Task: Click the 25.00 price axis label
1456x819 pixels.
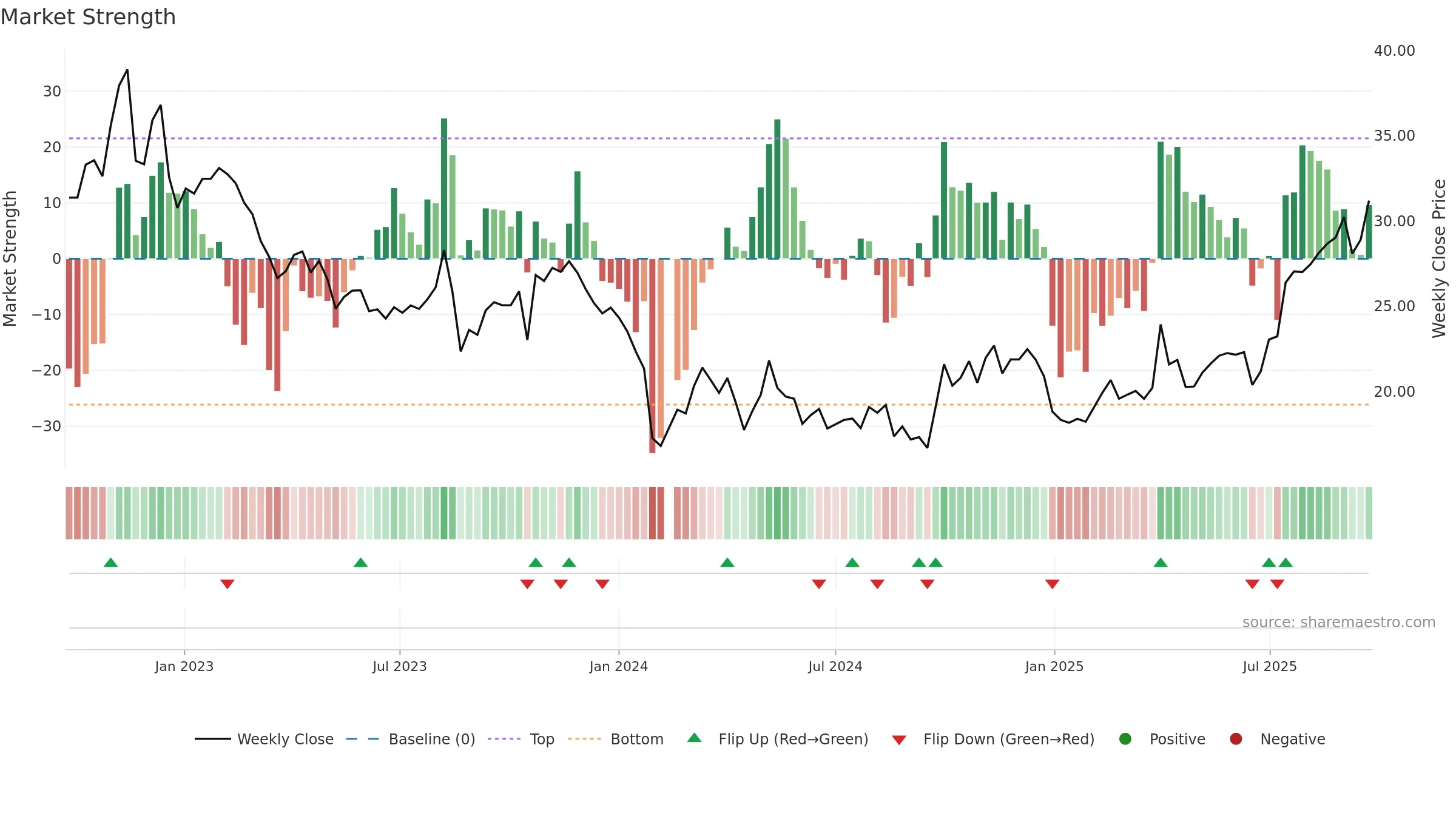Action: [x=1394, y=306]
